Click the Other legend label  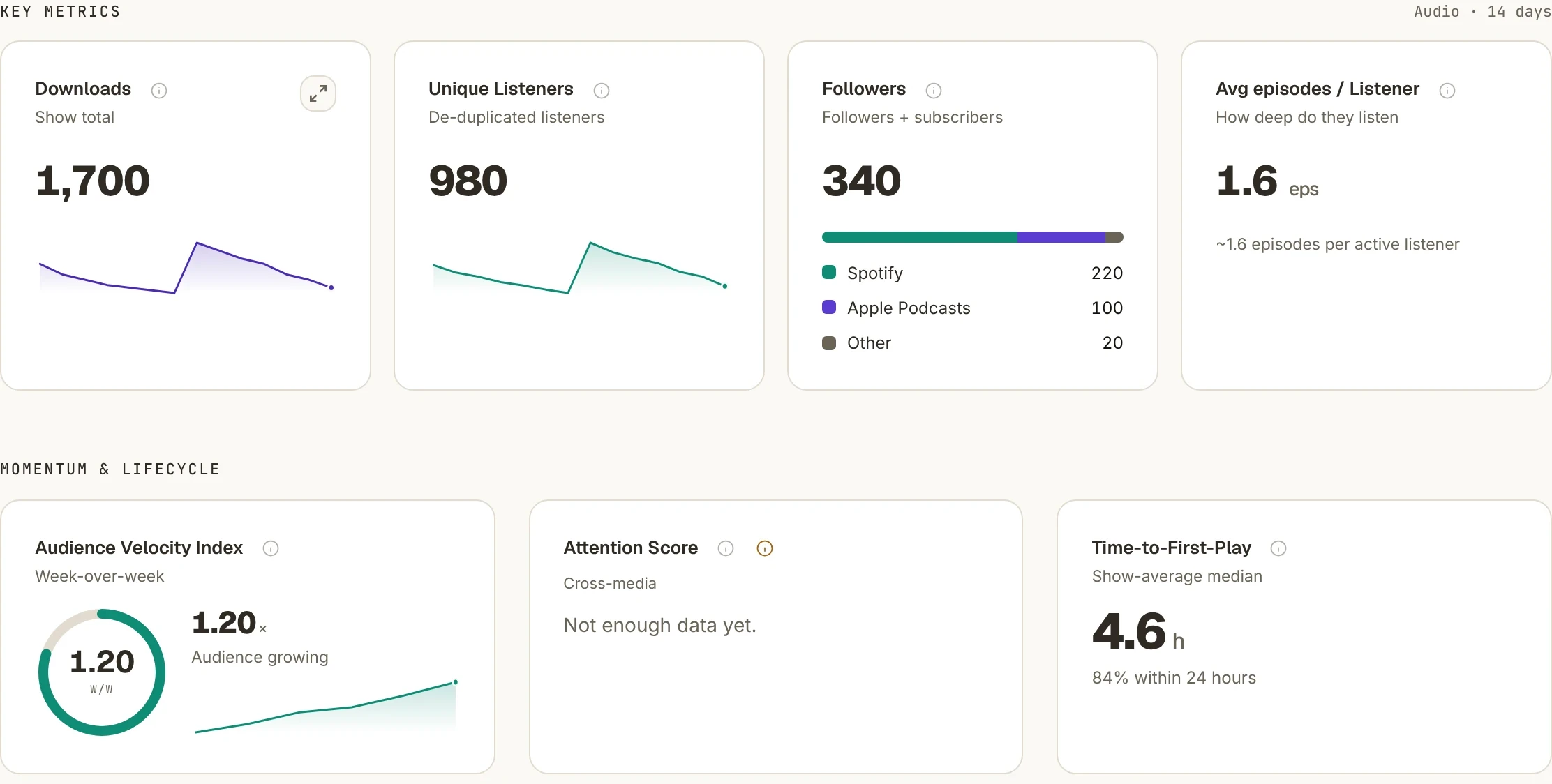click(x=869, y=342)
